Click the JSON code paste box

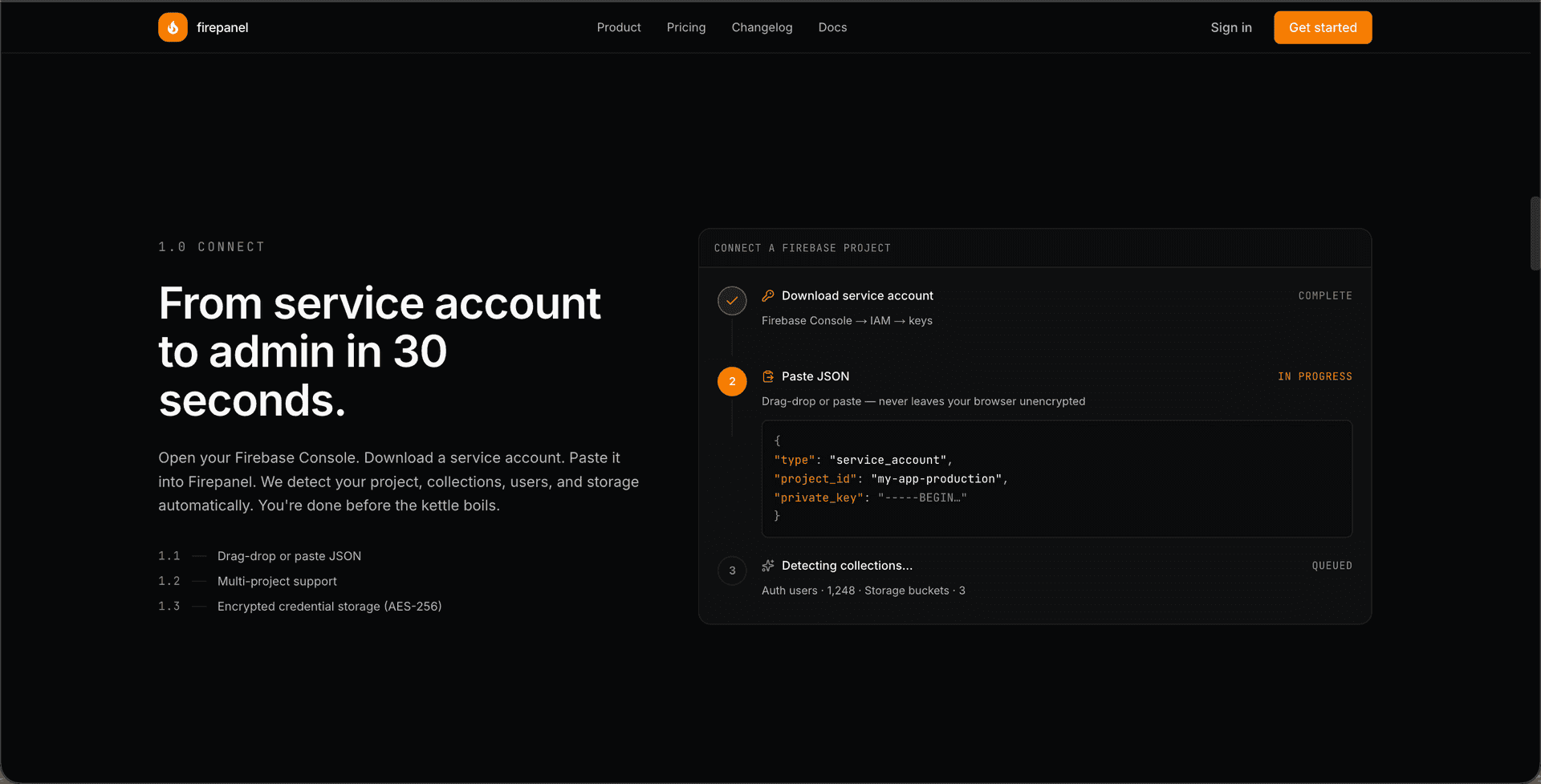(1056, 478)
